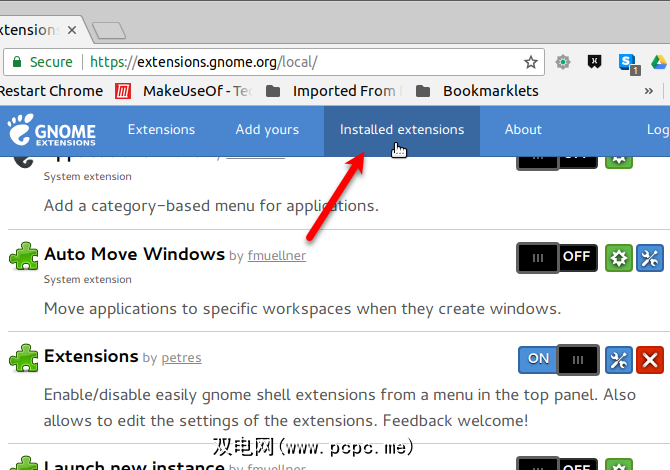Toggle the Launch new instance switch
This screenshot has width=670, height=470.
tap(557, 463)
